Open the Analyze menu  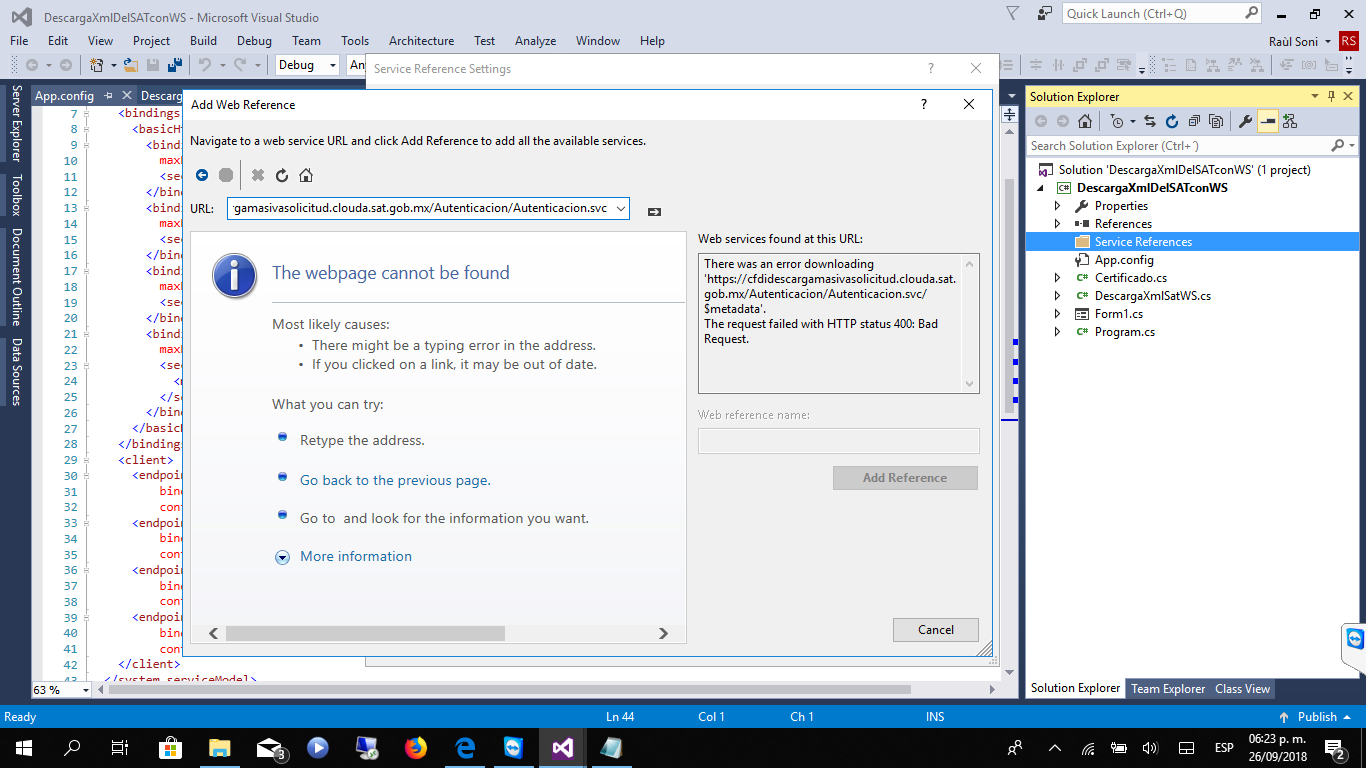[535, 41]
